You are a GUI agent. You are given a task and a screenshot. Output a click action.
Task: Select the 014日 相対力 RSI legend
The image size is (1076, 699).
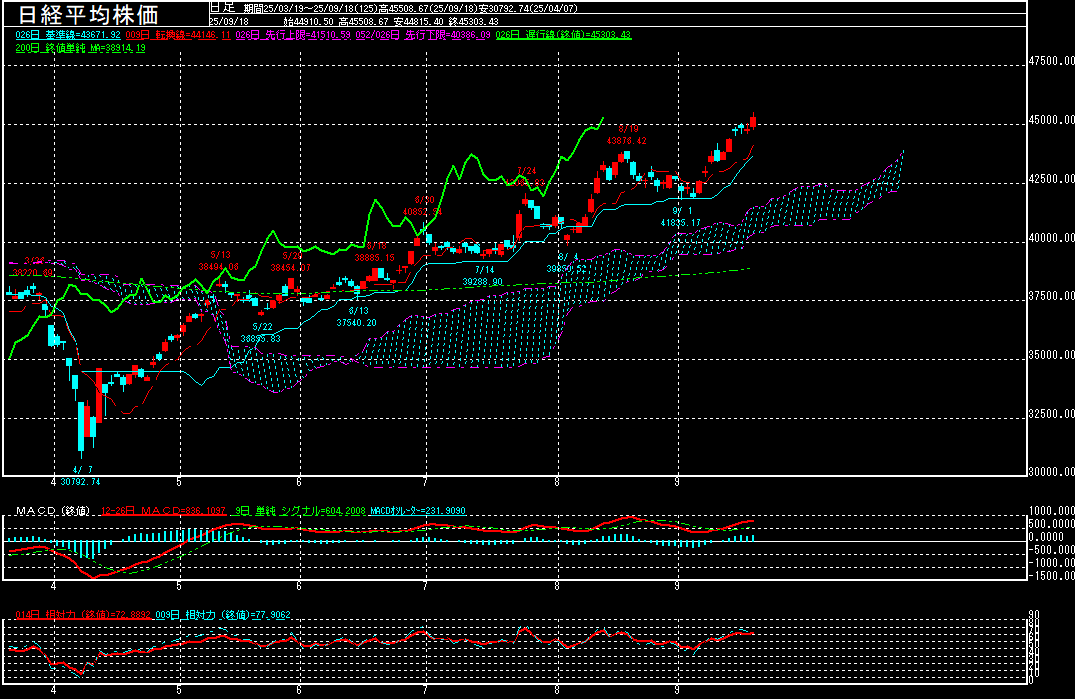click(x=81, y=614)
